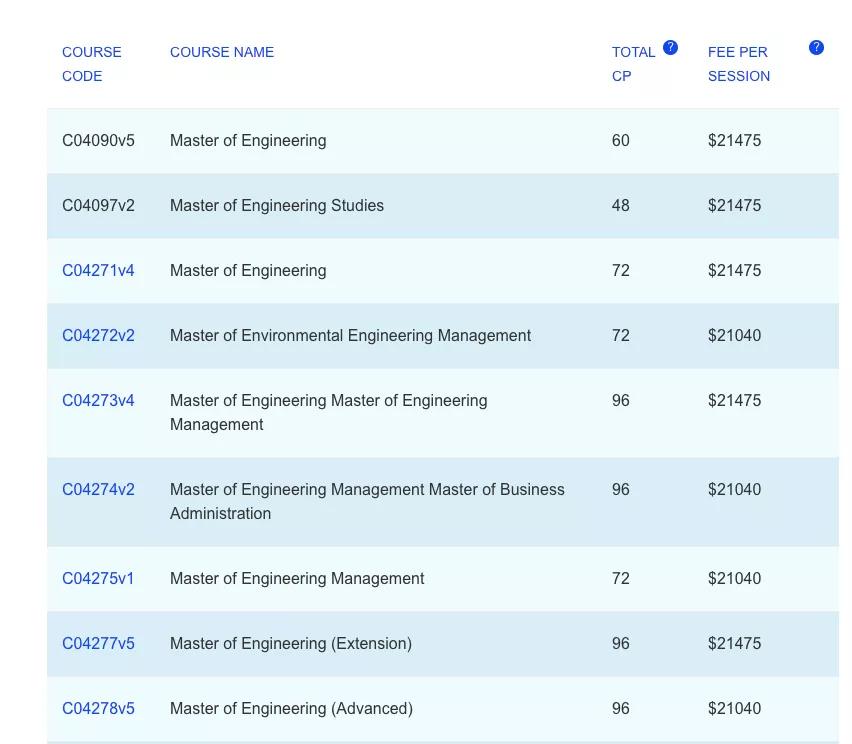Open course code C04278v5 link
852x744 pixels.
(x=98, y=709)
